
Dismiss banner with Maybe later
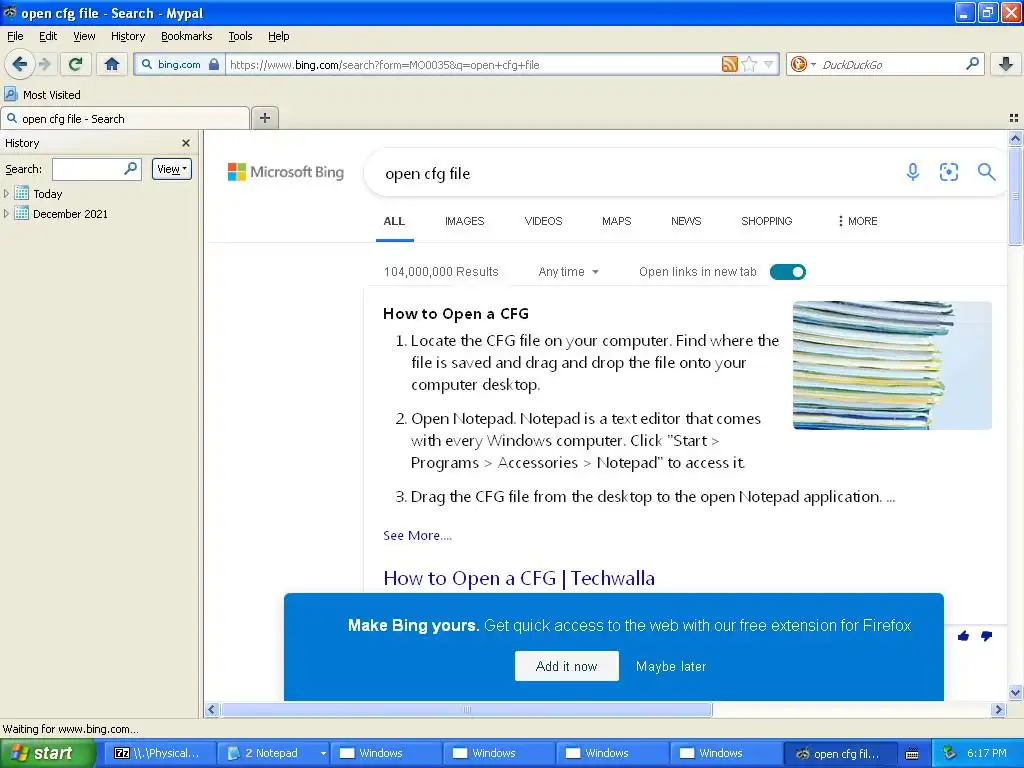pyautogui.click(x=671, y=666)
